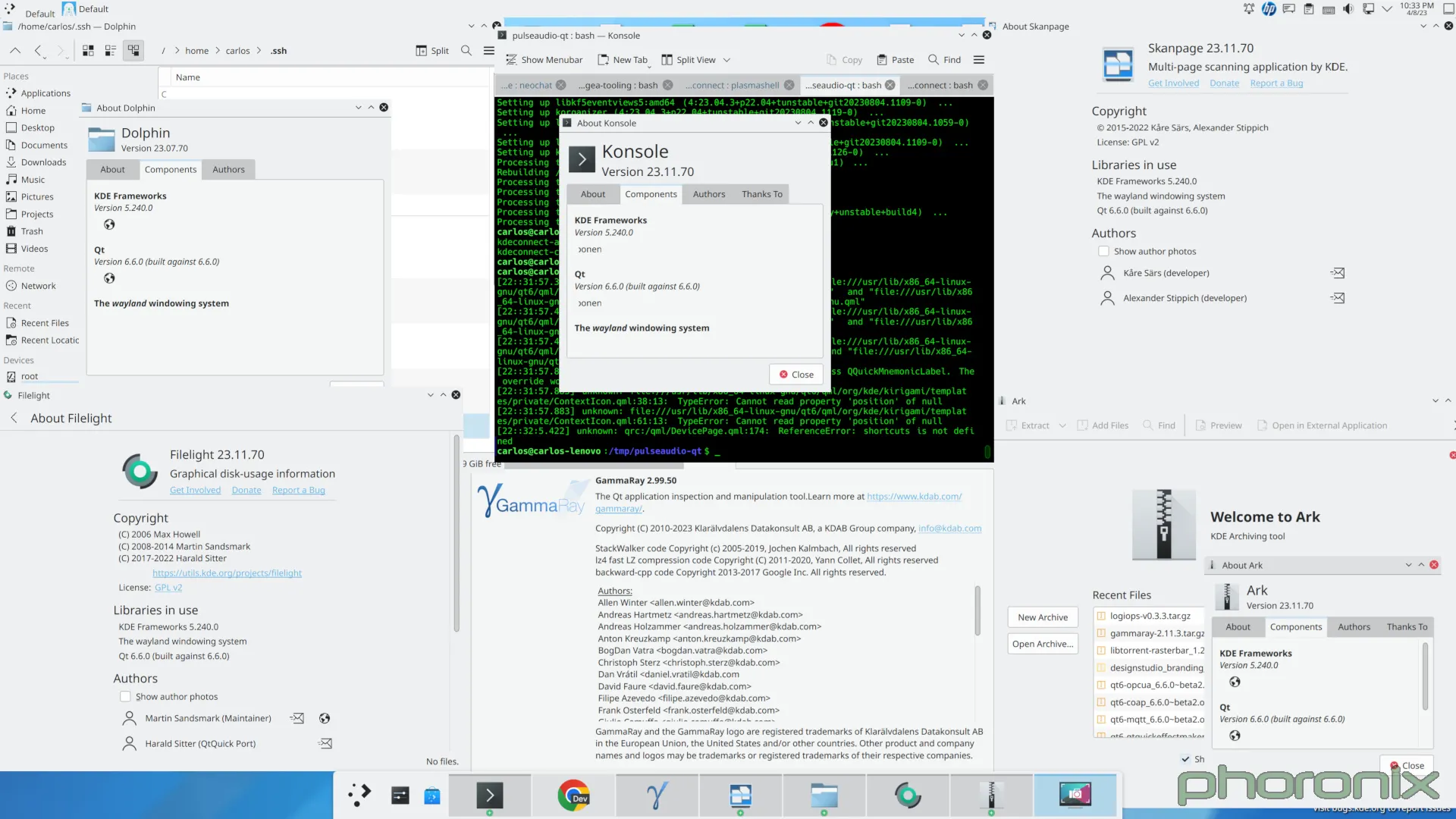The width and height of the screenshot is (1456, 819).
Task: Click the New Archive button in Ark
Action: 1042,617
